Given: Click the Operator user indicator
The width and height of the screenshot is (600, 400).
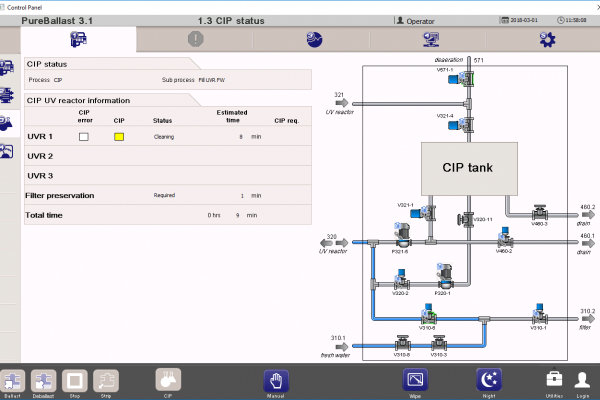Looking at the screenshot, I should pyautogui.click(x=416, y=21).
